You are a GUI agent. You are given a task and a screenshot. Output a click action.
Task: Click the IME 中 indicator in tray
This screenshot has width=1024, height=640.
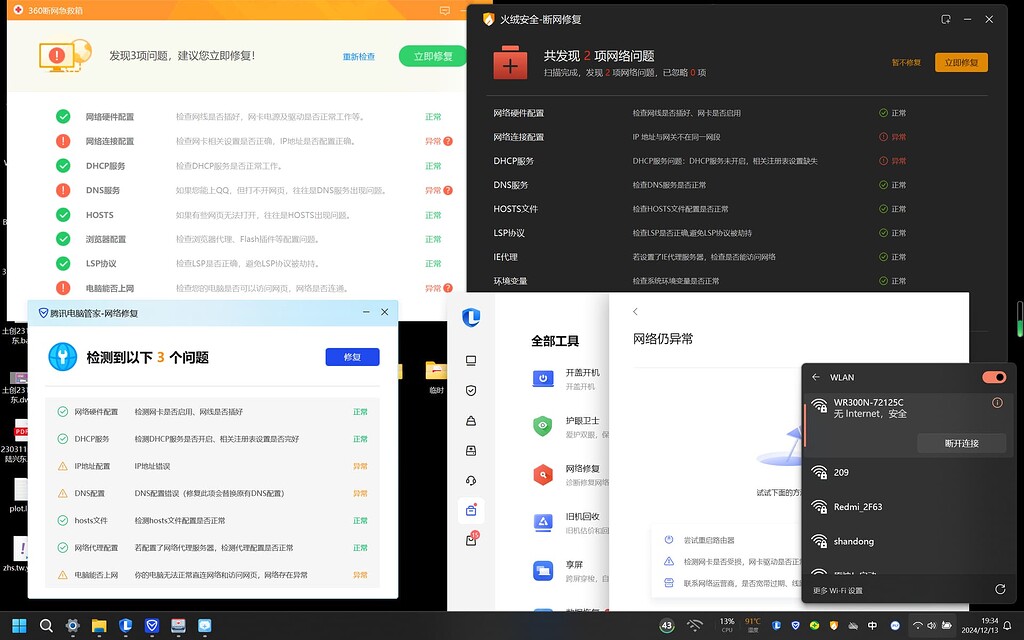pos(872,626)
